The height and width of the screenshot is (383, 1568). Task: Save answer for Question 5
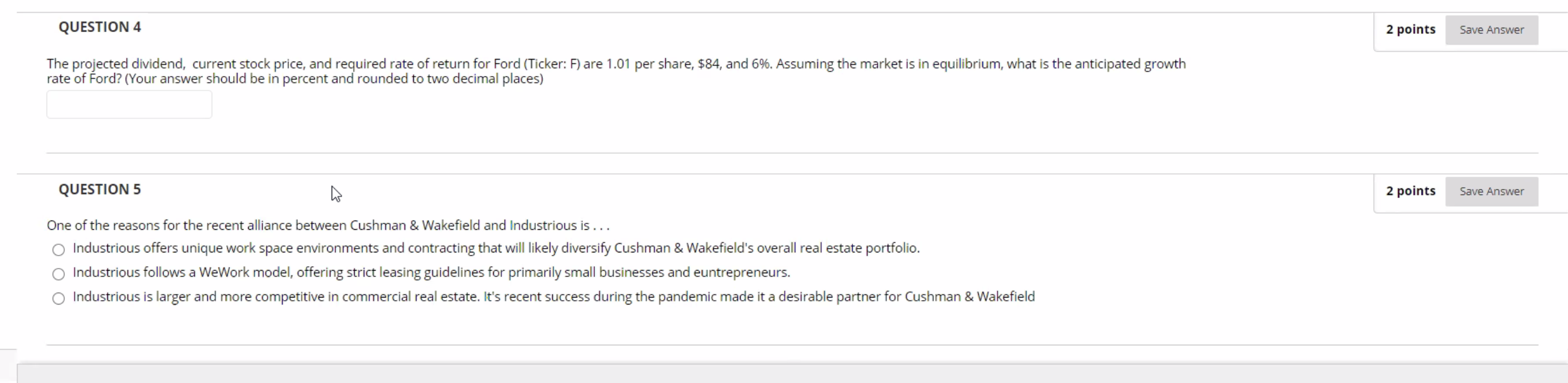(1491, 191)
